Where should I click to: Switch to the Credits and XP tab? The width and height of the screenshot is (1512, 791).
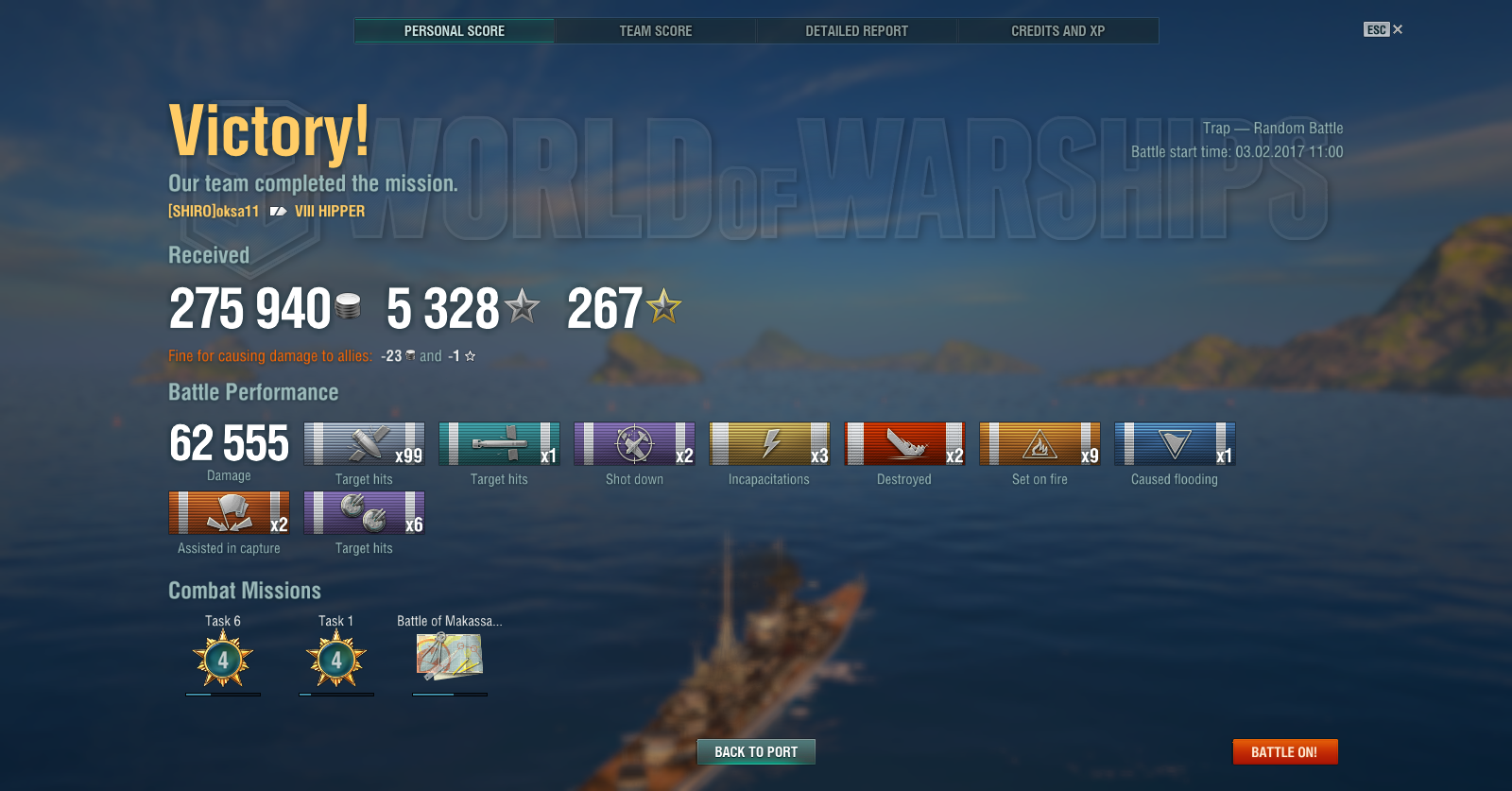tap(1058, 31)
